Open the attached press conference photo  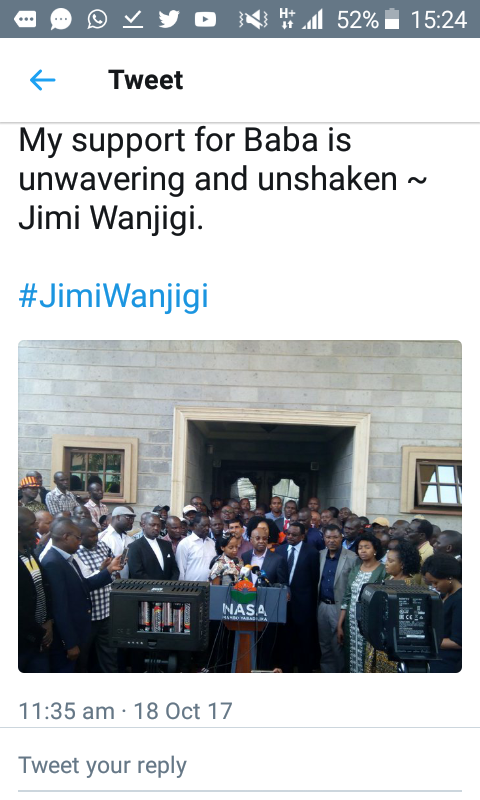click(240, 506)
